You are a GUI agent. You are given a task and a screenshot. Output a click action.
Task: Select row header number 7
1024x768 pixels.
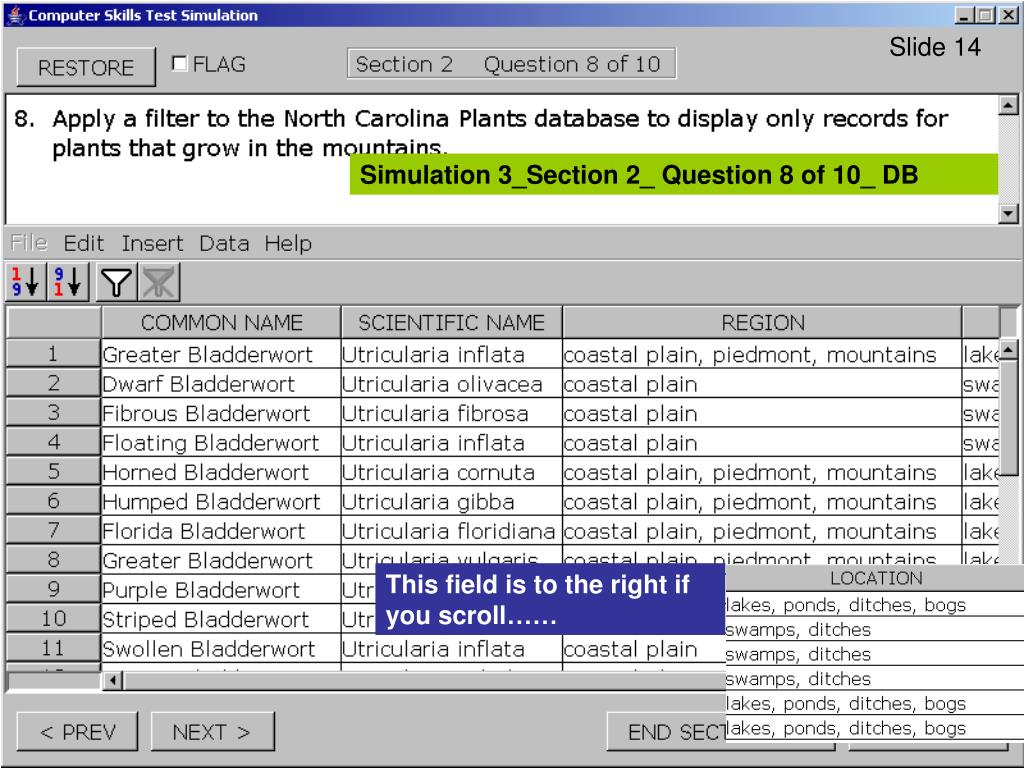tap(53, 530)
